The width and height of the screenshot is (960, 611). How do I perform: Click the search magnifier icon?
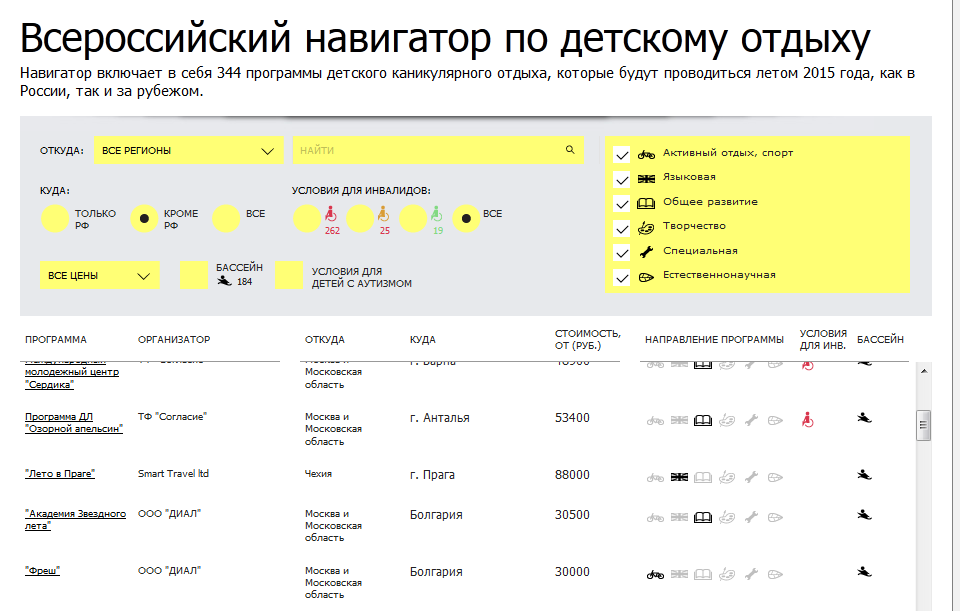pyautogui.click(x=570, y=149)
